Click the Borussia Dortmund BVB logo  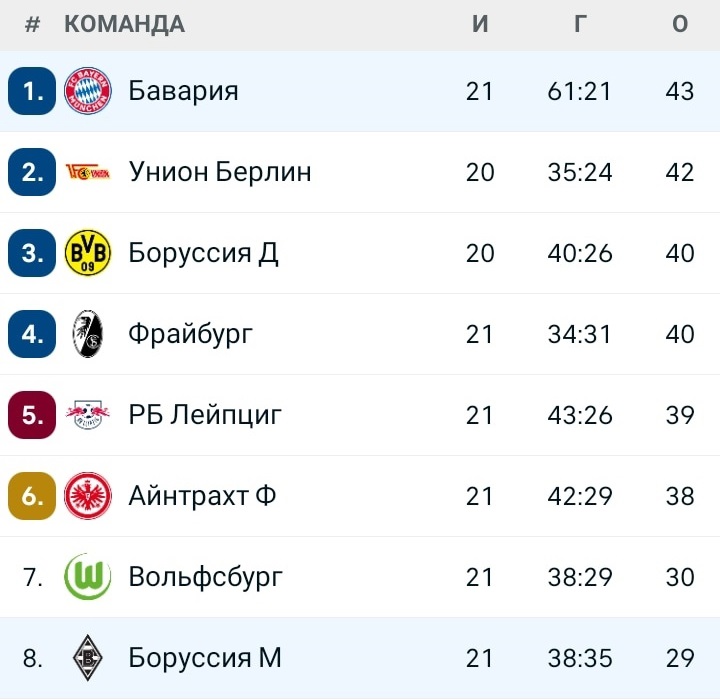click(x=88, y=253)
